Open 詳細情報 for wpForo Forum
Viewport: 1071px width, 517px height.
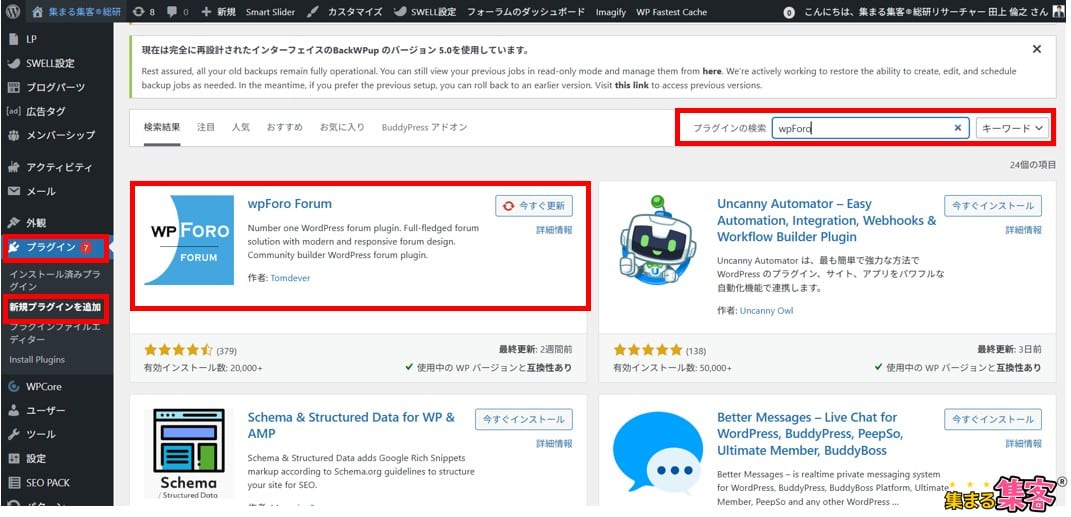pos(554,230)
